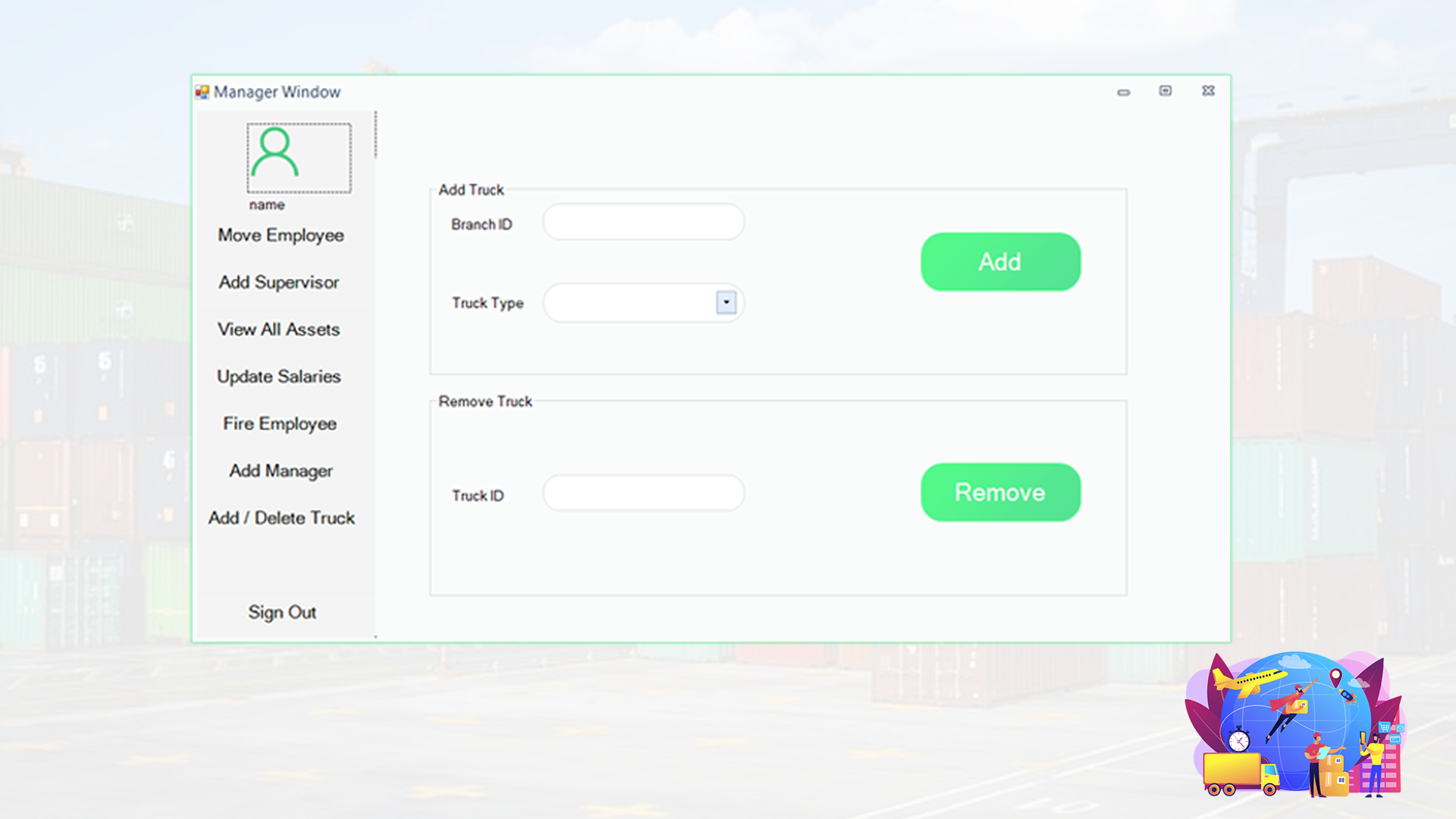Select Add / Delete Truck menu item

(x=281, y=517)
